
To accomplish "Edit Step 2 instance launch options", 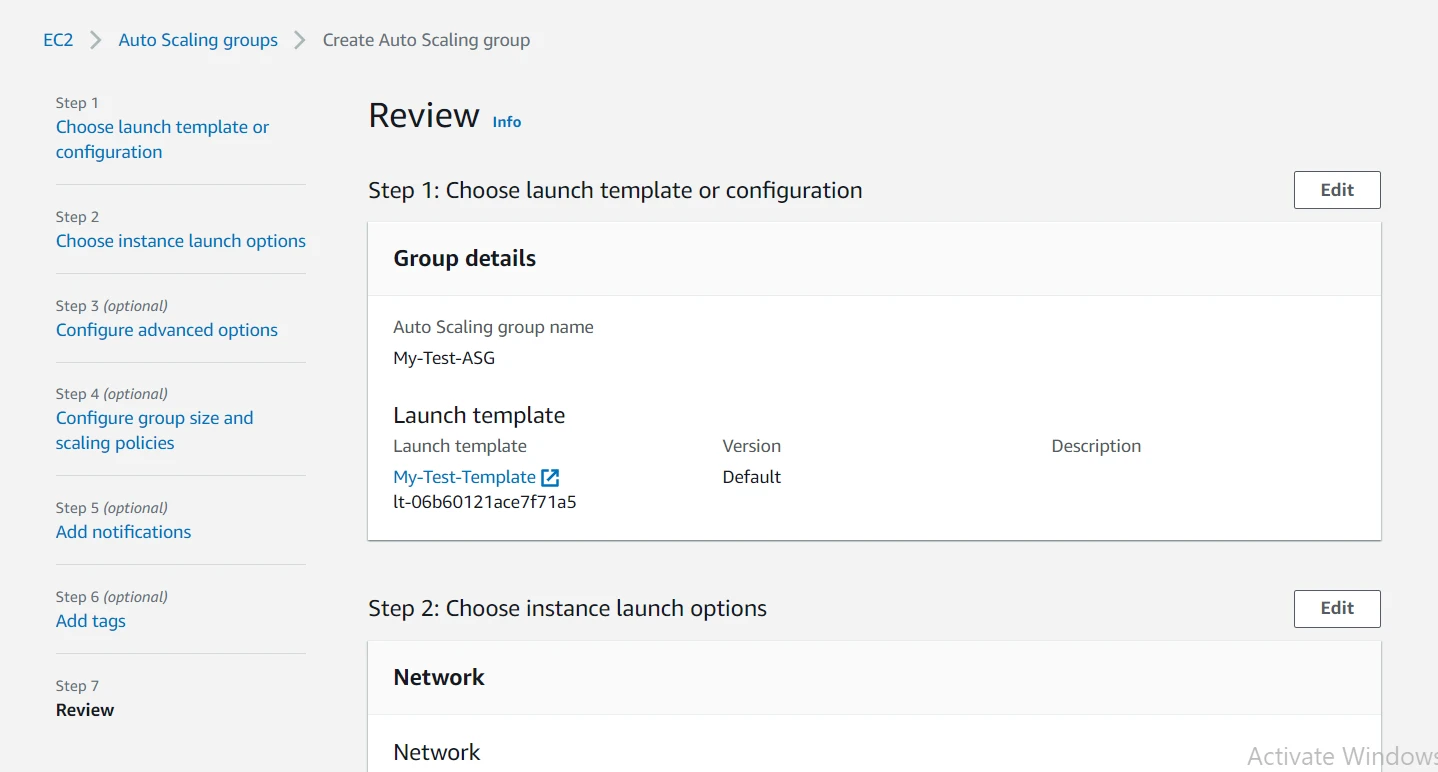I will (1337, 608).
